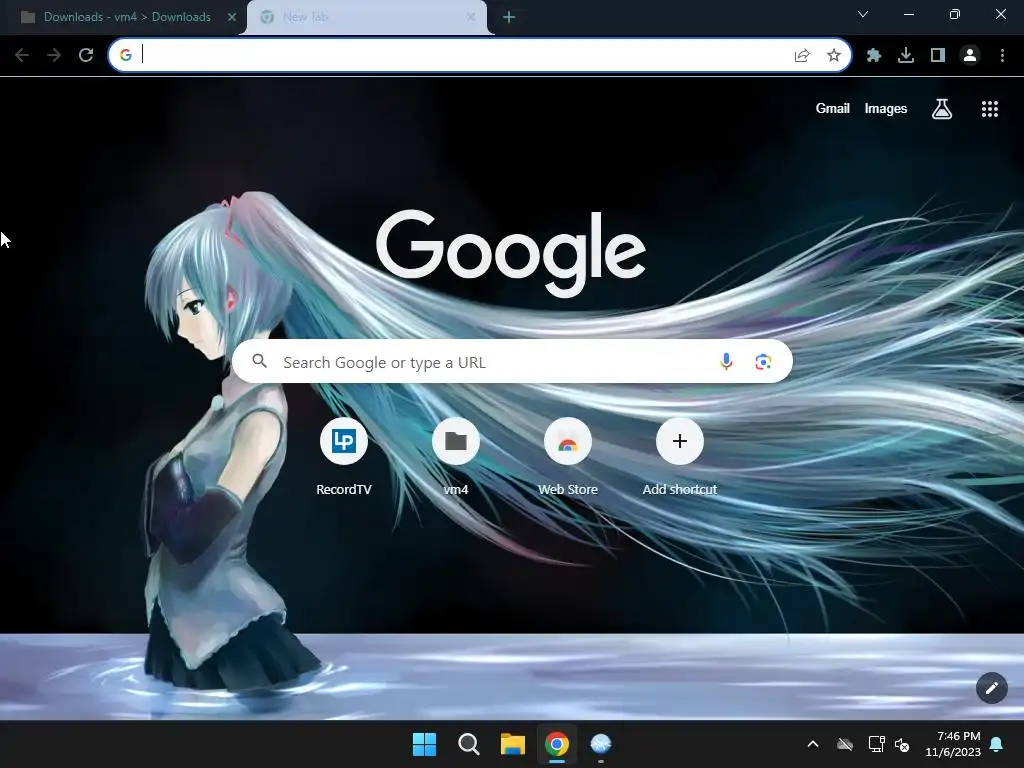Click the Chrome taskbar icon

[556, 744]
